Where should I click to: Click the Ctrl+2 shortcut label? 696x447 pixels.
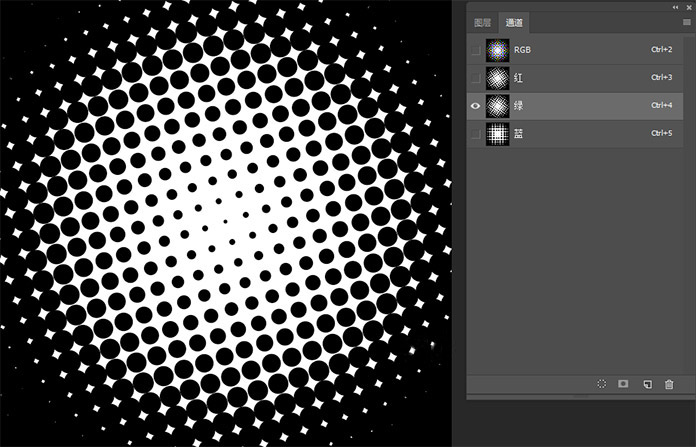point(661,49)
